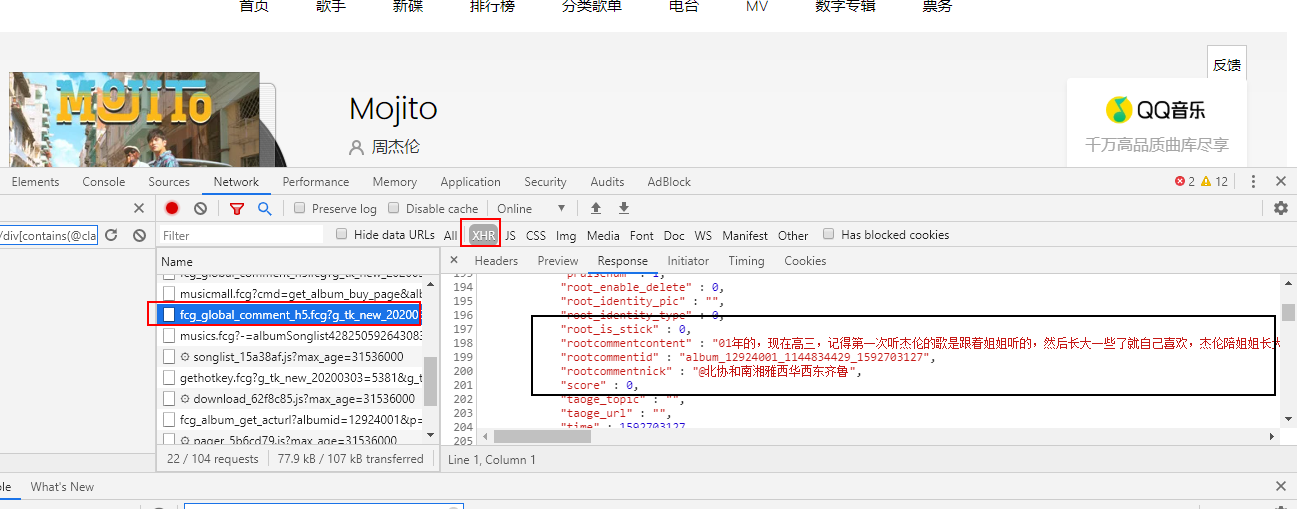Click the yellow warning count indicator

pos(1214,181)
